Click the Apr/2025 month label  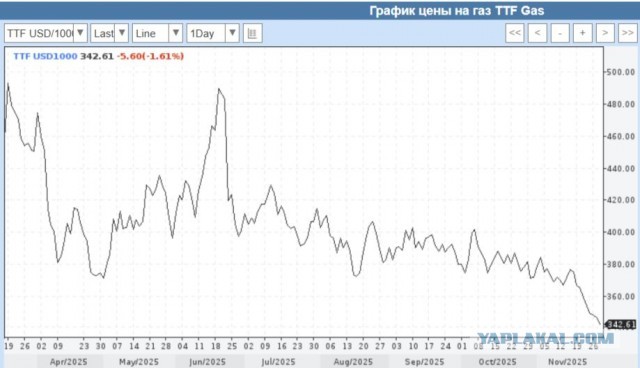pos(69,362)
